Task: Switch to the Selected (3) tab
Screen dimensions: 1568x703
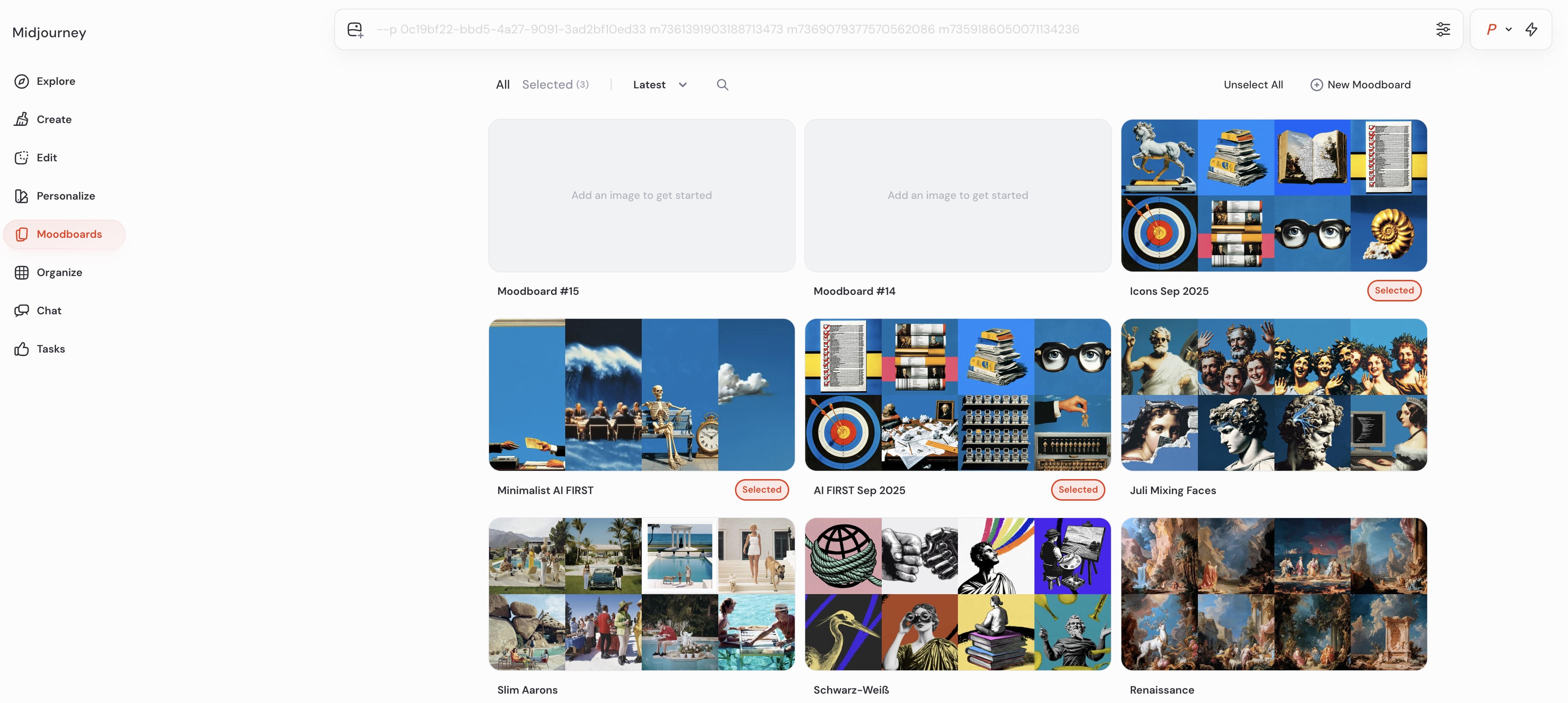Action: click(x=554, y=84)
